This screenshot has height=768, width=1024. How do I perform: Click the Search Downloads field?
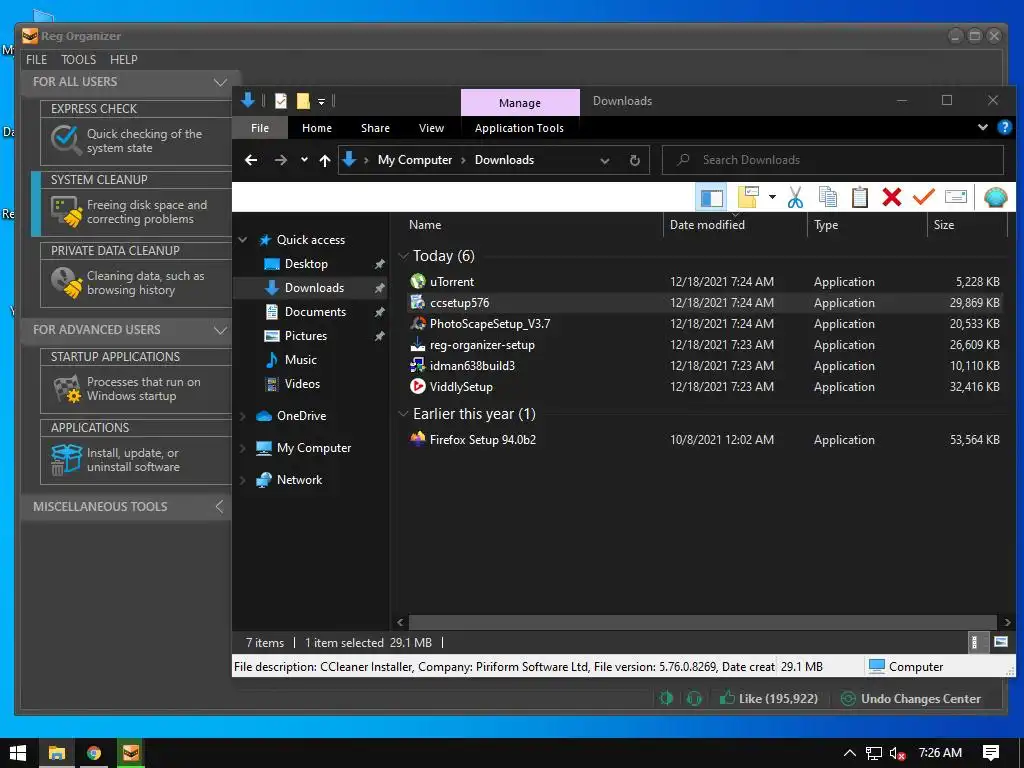click(x=833, y=160)
